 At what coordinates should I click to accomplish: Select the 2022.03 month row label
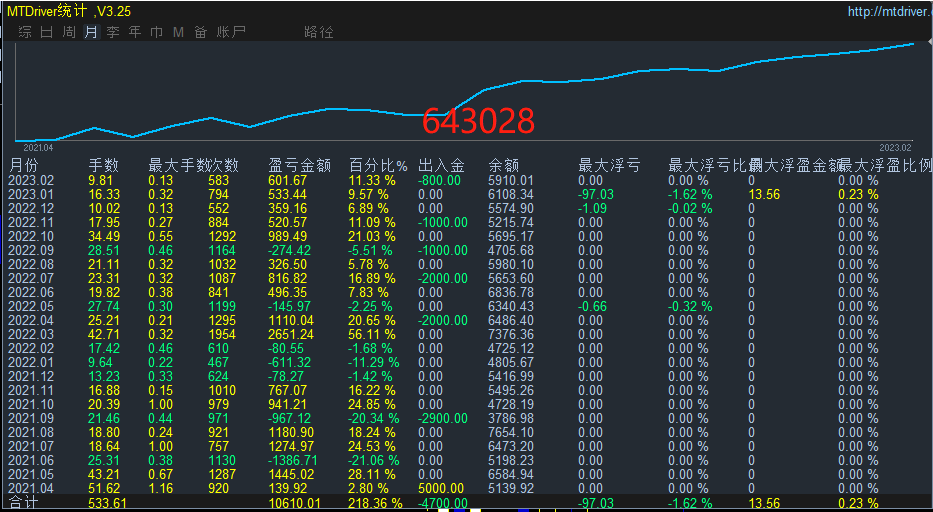coord(31,335)
